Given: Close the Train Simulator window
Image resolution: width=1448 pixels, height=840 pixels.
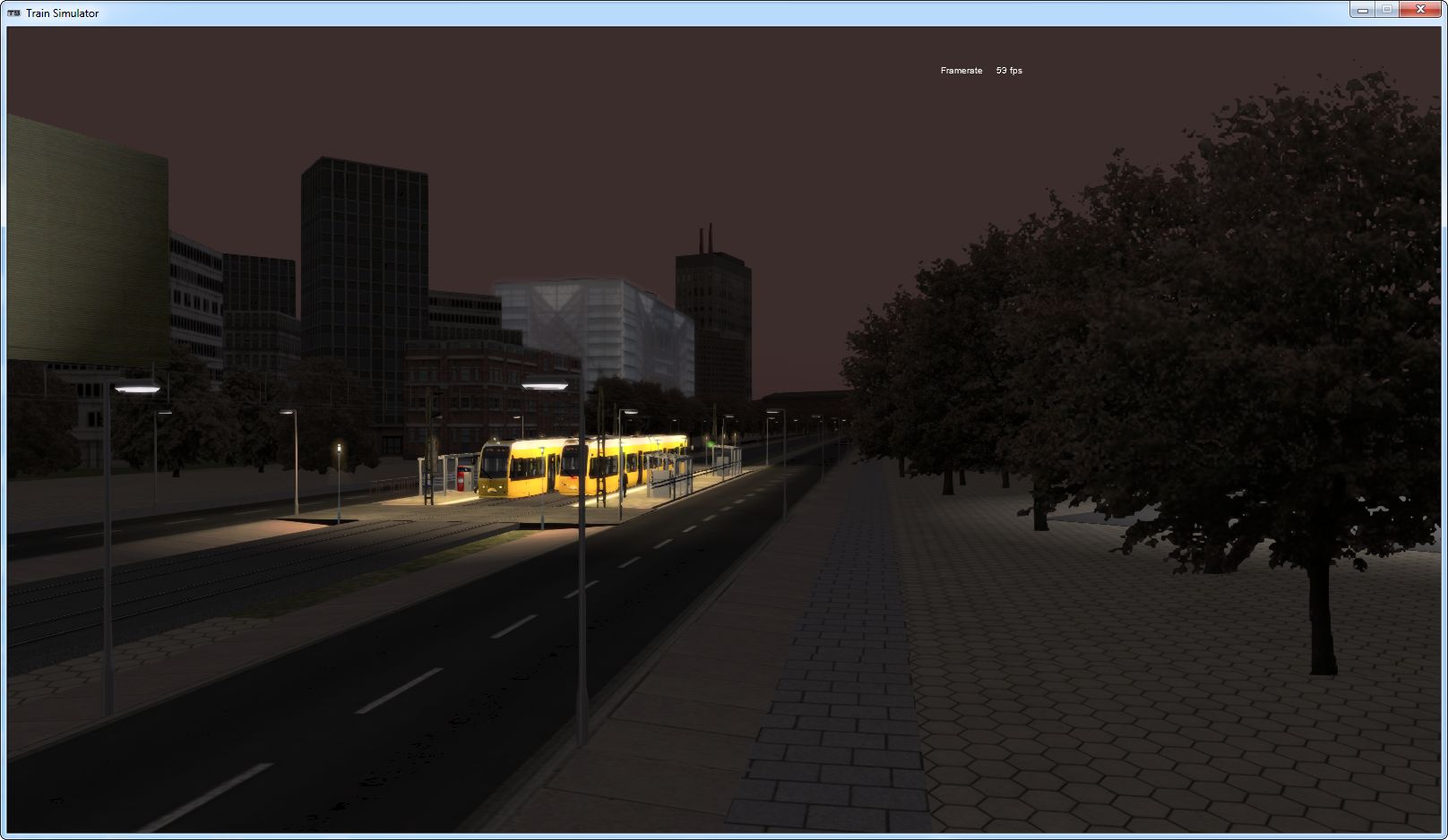Looking at the screenshot, I should 1419,10.
